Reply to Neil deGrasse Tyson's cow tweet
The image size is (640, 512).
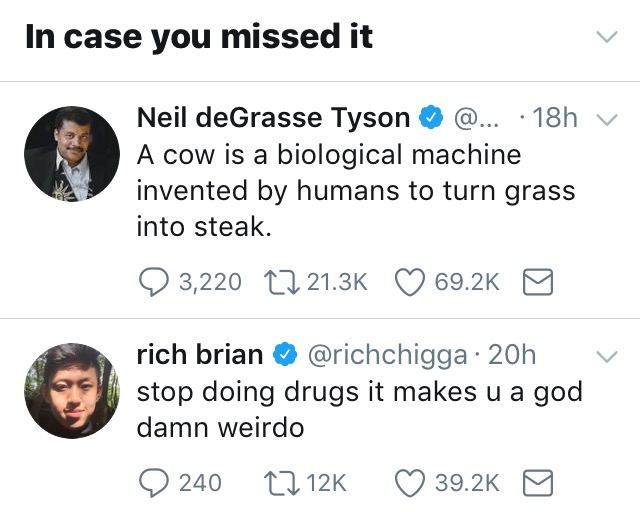point(155,282)
